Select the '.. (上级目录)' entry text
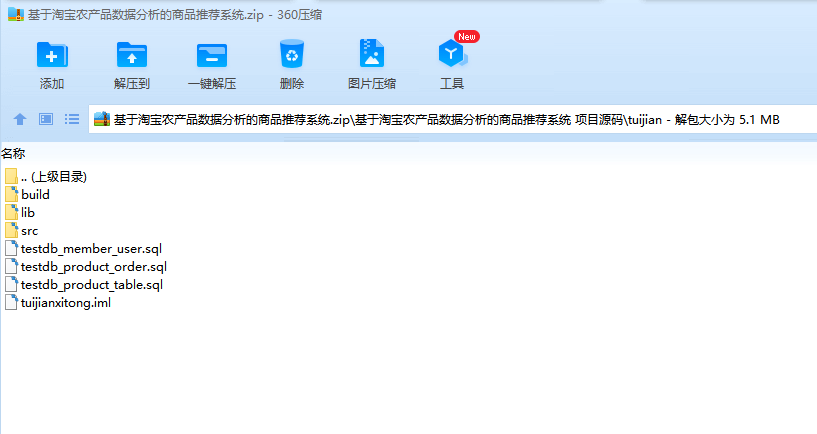 [x=54, y=177]
